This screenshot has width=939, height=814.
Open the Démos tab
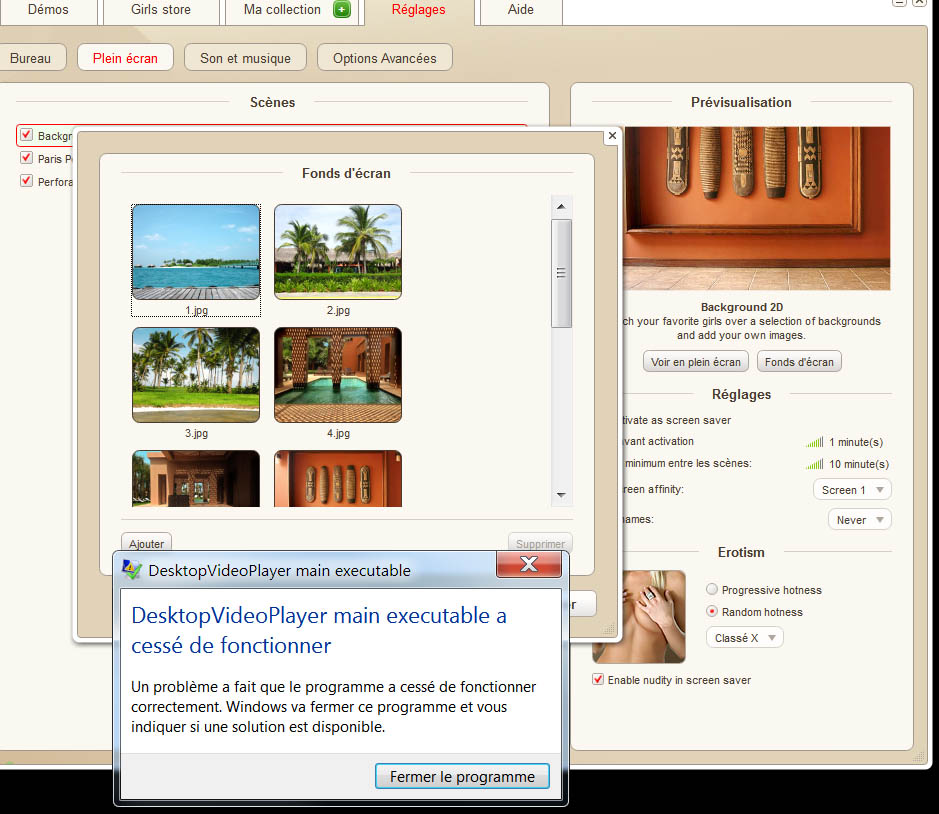(48, 10)
